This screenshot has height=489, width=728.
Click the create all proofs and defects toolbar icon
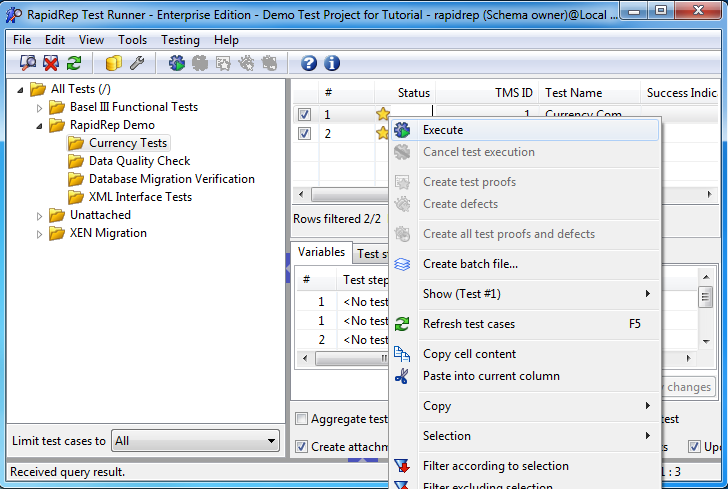(x=269, y=63)
